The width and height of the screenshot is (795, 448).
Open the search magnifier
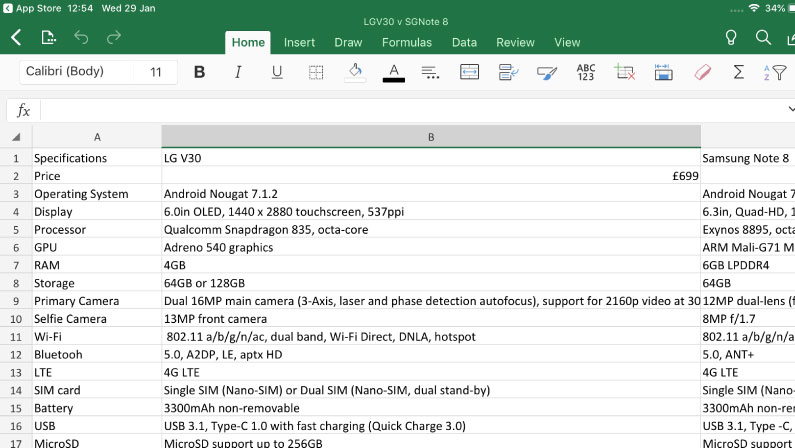763,38
